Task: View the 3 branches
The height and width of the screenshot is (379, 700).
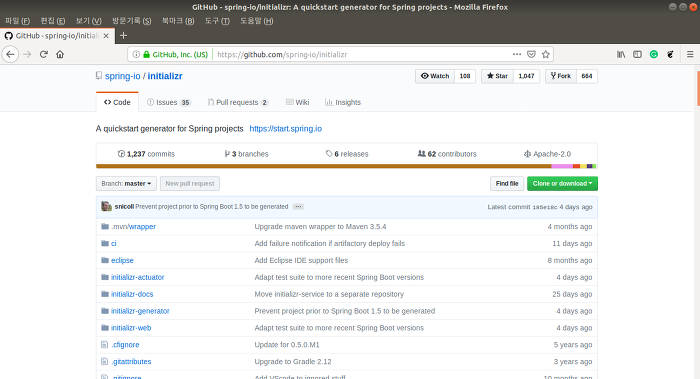Action: (x=246, y=154)
